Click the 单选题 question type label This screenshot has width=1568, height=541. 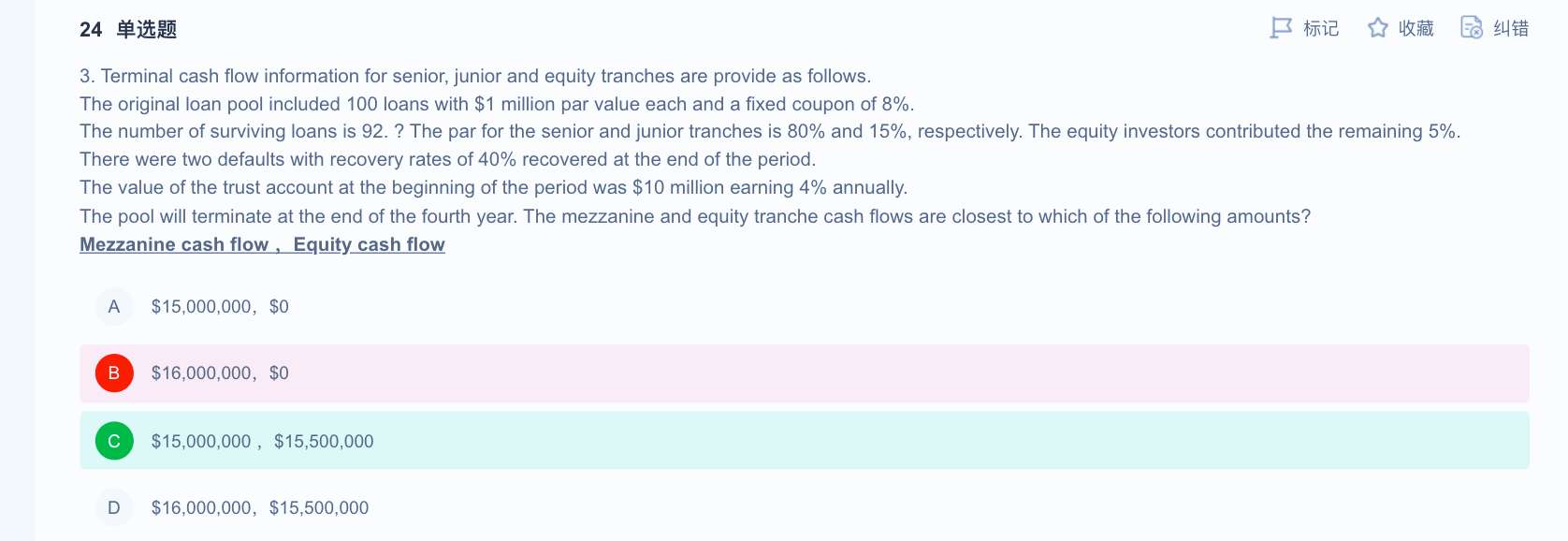coord(147,30)
